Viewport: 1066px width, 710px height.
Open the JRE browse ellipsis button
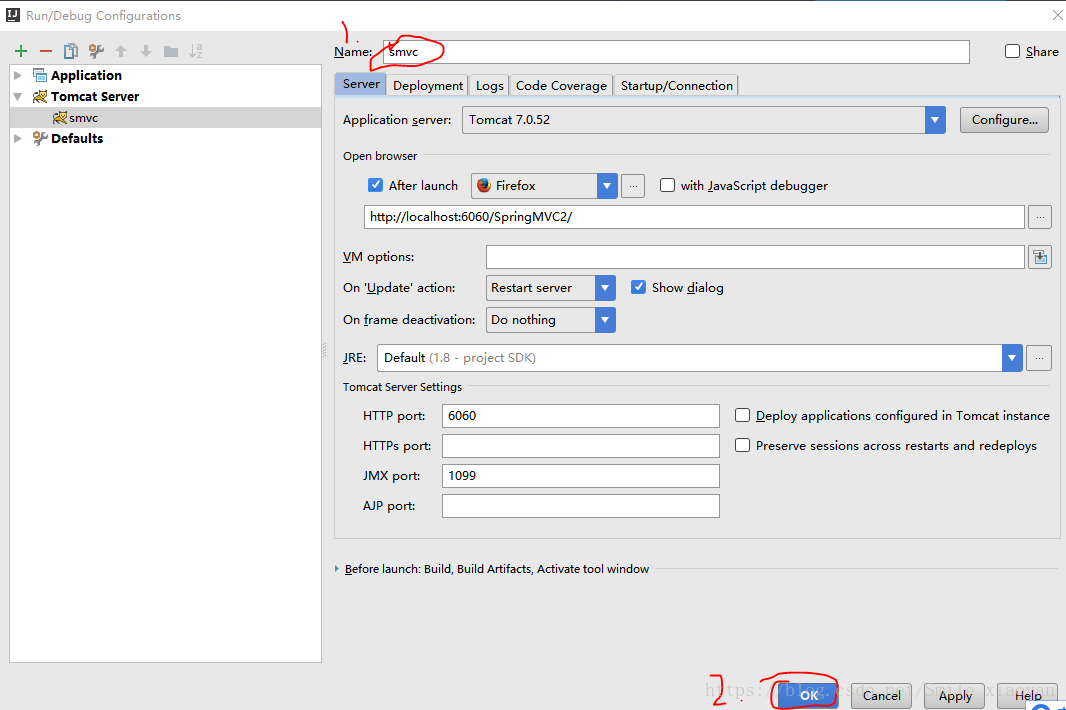pyautogui.click(x=1039, y=358)
